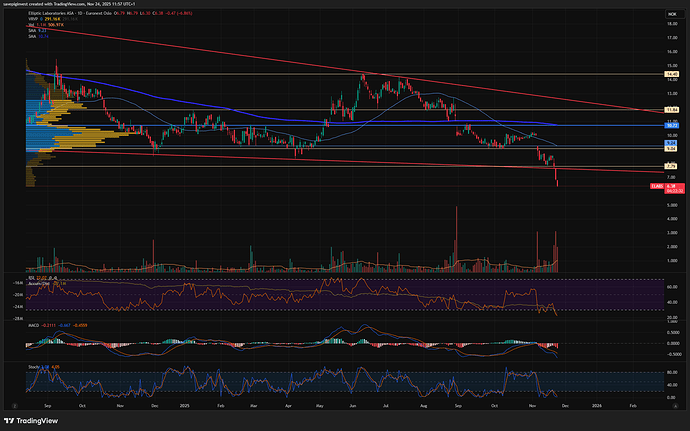The width and height of the screenshot is (690, 431).
Task: Click the SMA 10.74 indicator legend
Action: tap(34, 38)
